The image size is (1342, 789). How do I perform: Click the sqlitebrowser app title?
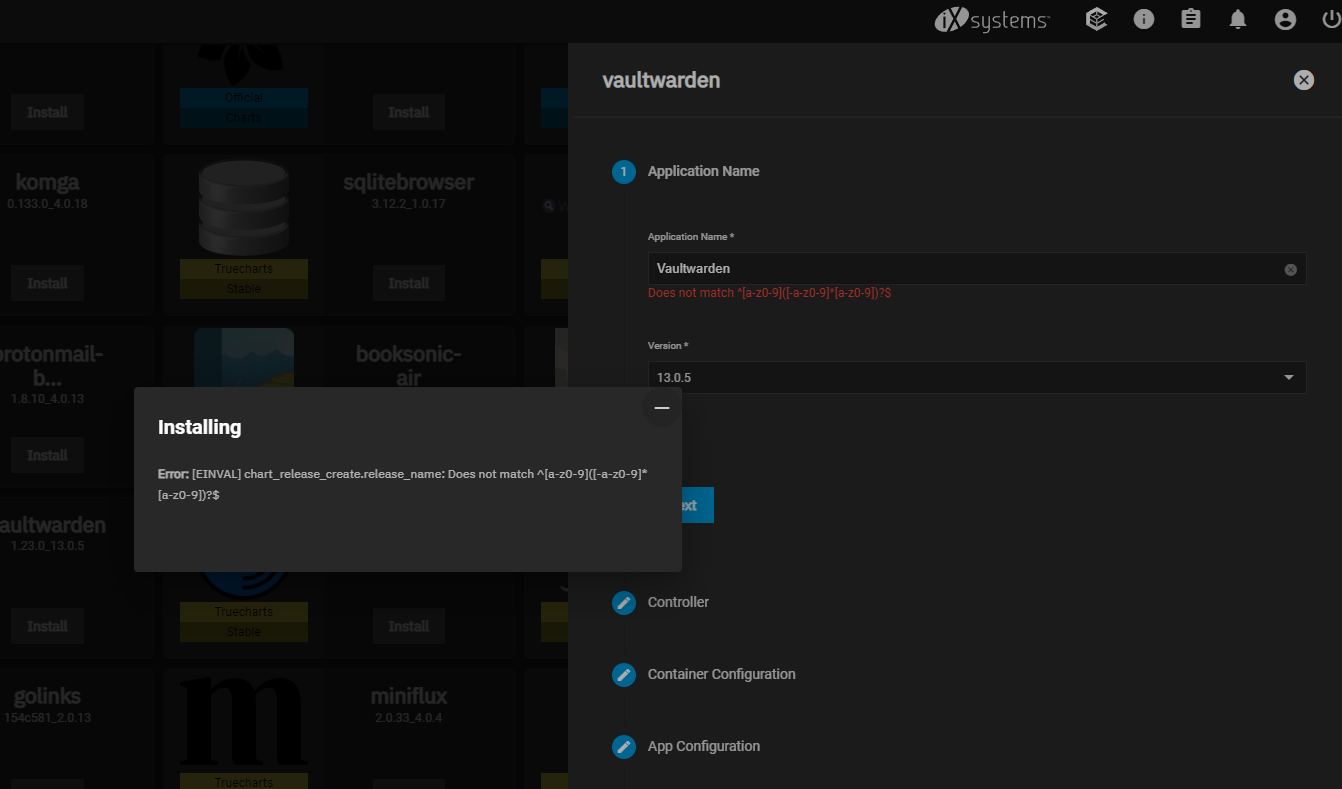409,182
